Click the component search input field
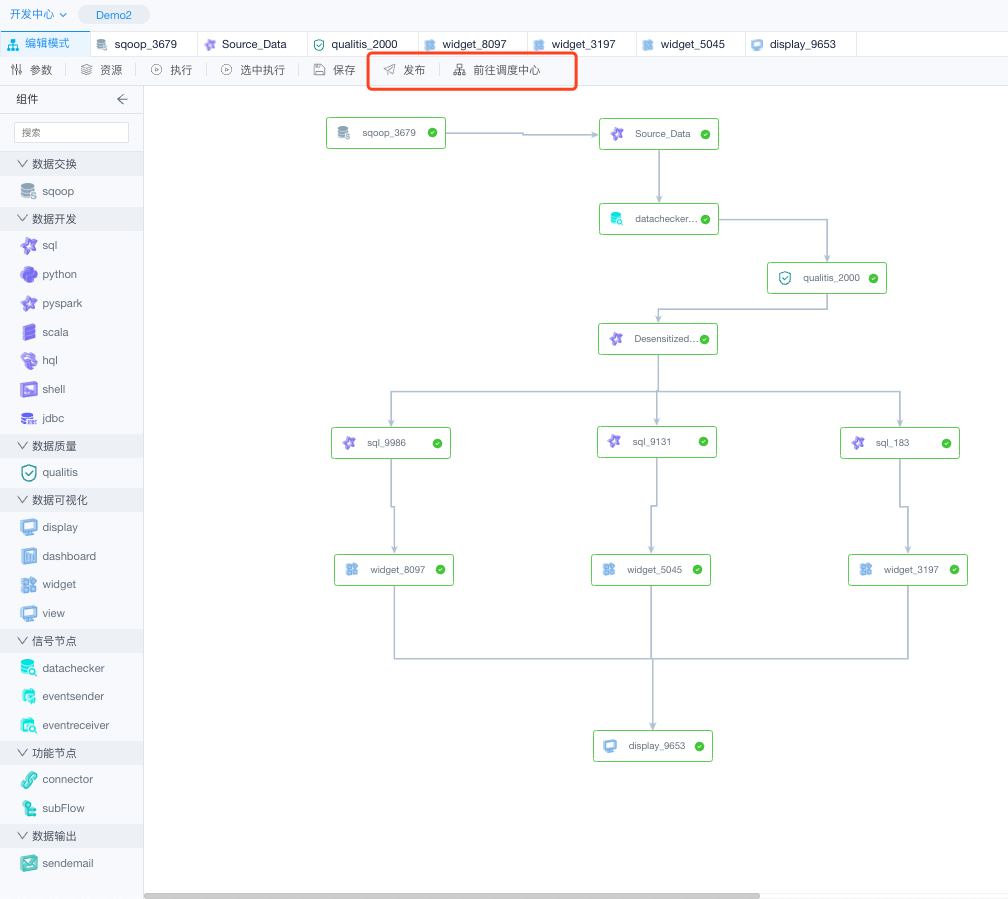1008x899 pixels. (x=71, y=132)
